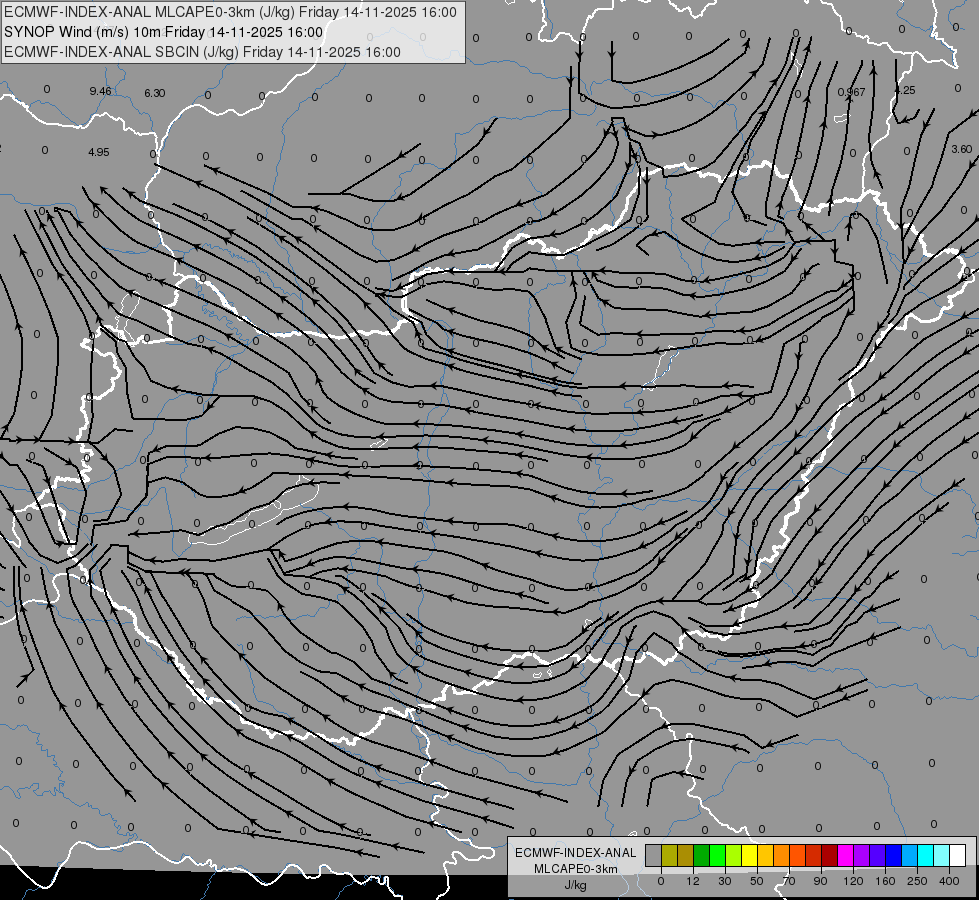Select the brick red swatch before 90
Image resolution: width=979 pixels, height=900 pixels.
(x=814, y=856)
